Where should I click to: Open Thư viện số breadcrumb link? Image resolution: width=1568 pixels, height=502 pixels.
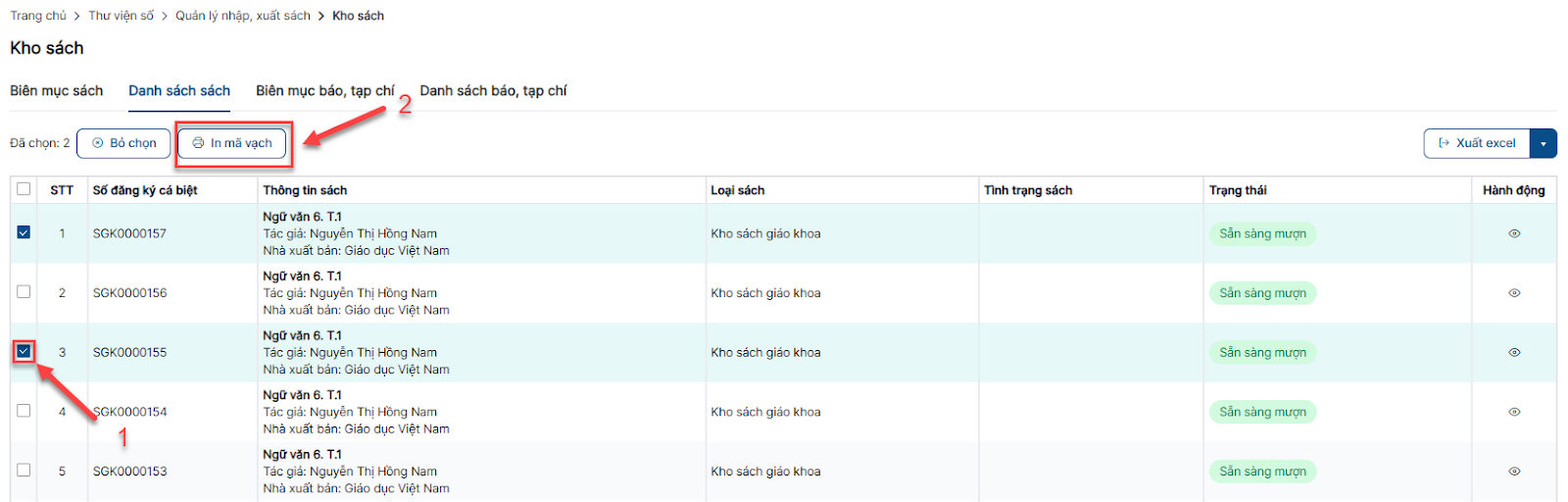[121, 16]
